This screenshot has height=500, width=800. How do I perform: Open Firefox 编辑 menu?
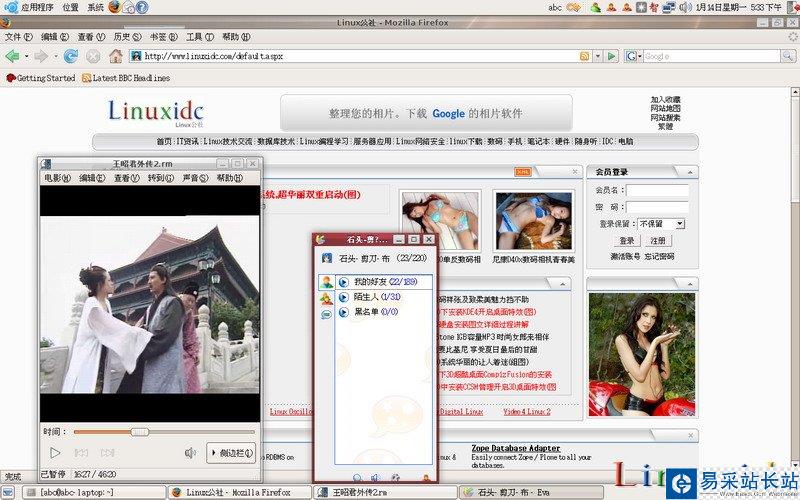[55, 37]
